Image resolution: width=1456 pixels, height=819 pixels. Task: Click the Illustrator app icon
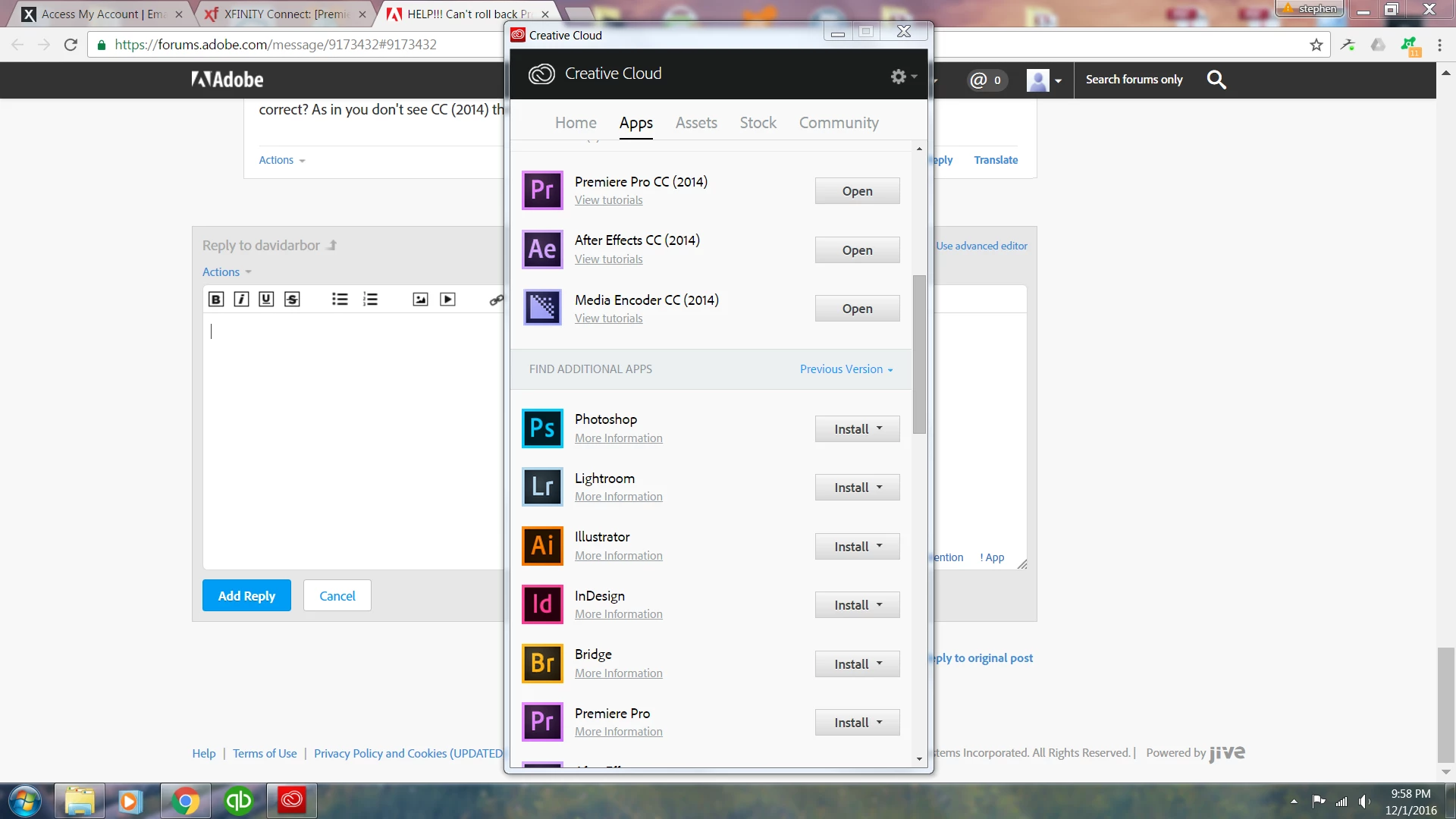pos(542,546)
